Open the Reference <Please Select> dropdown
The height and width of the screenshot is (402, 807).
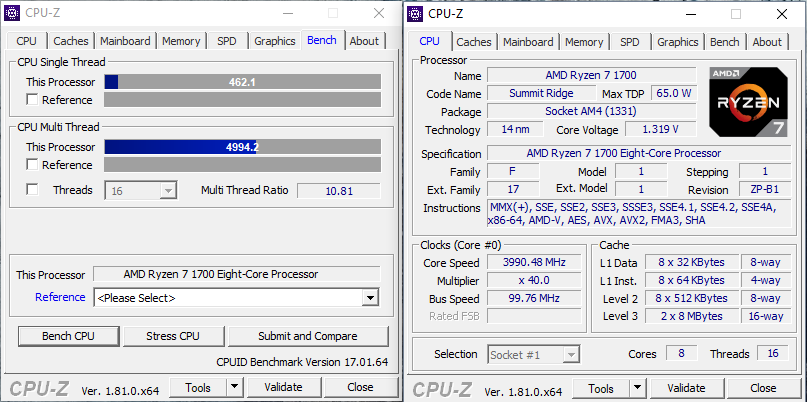pyautogui.click(x=236, y=298)
